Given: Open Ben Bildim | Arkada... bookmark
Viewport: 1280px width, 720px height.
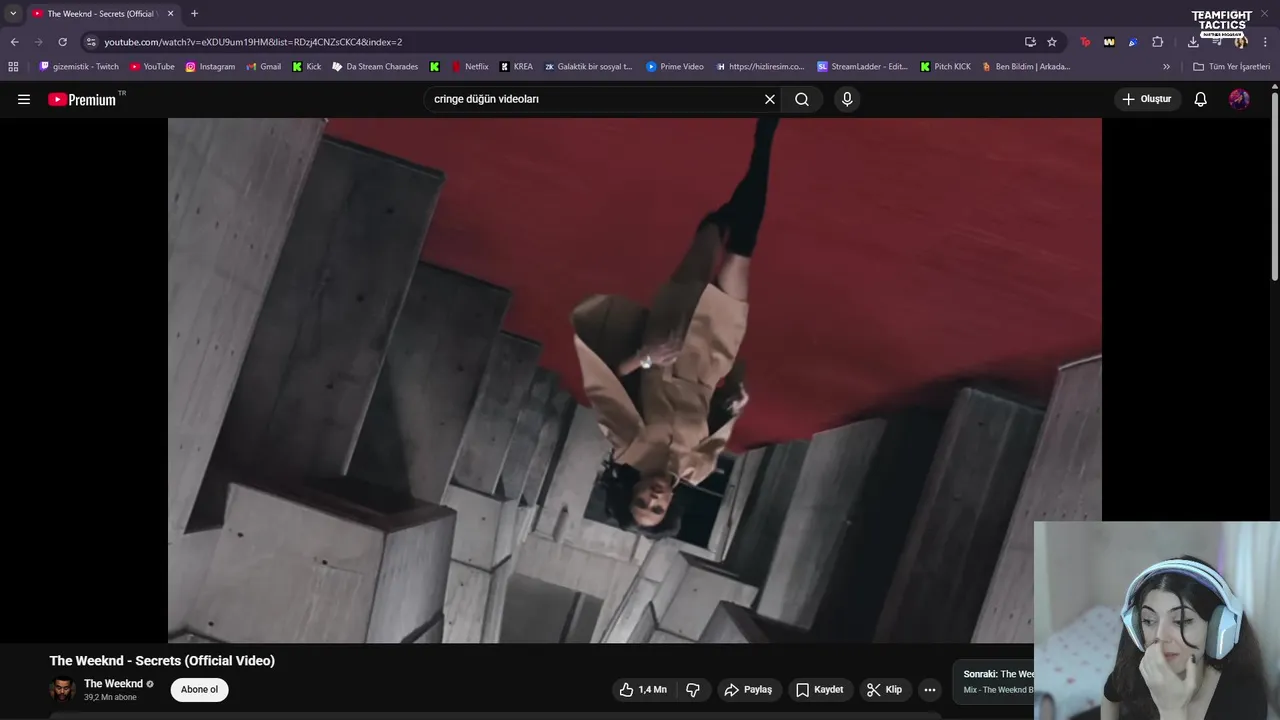Looking at the screenshot, I should (1026, 67).
